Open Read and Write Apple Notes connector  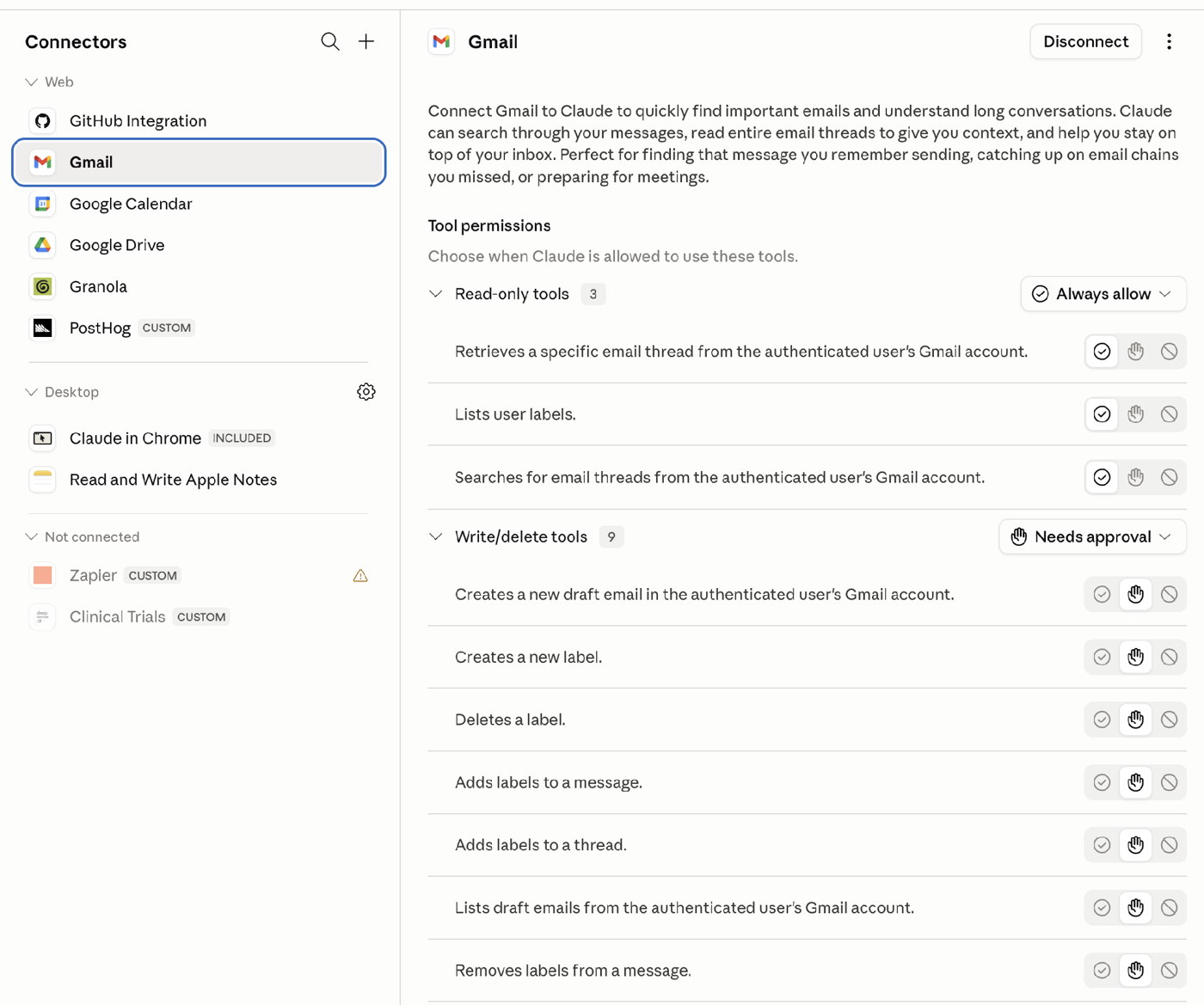[x=199, y=480]
